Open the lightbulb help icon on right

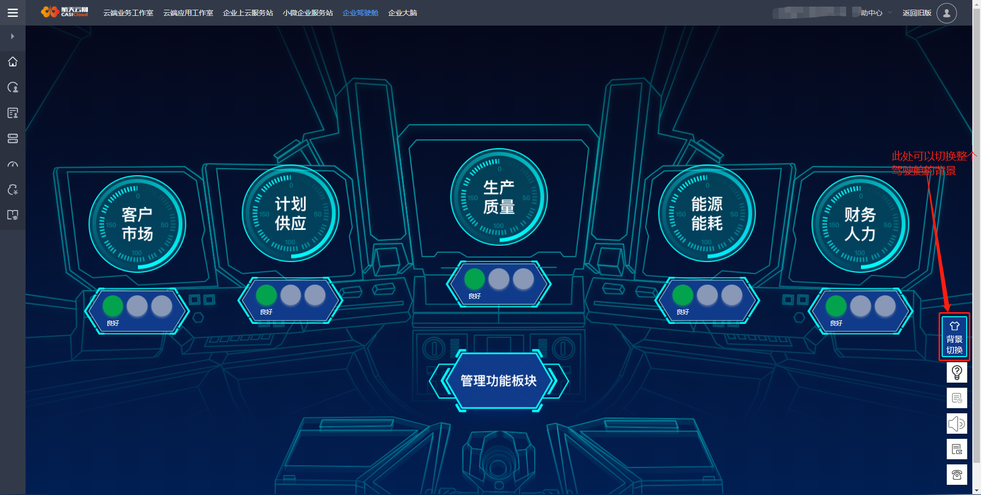[x=956, y=373]
